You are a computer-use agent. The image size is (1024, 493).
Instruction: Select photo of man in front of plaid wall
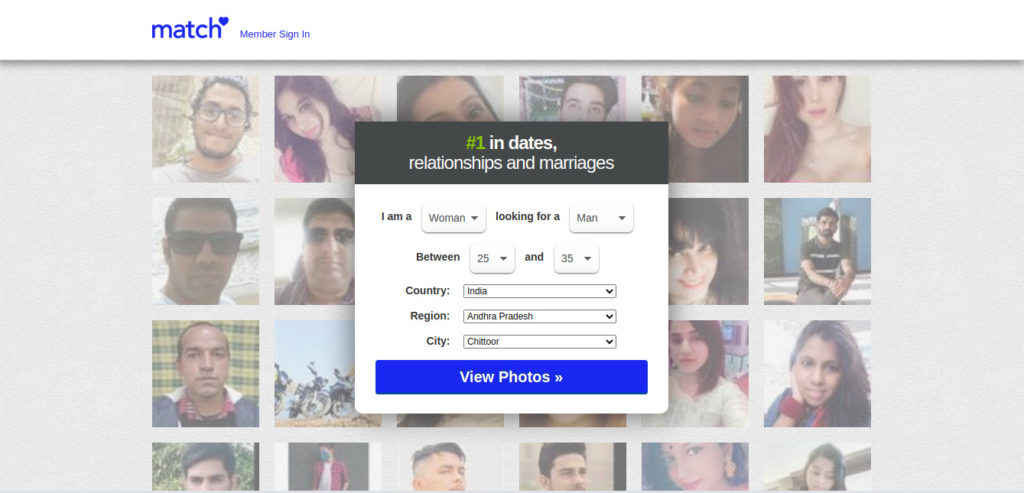tap(206, 374)
